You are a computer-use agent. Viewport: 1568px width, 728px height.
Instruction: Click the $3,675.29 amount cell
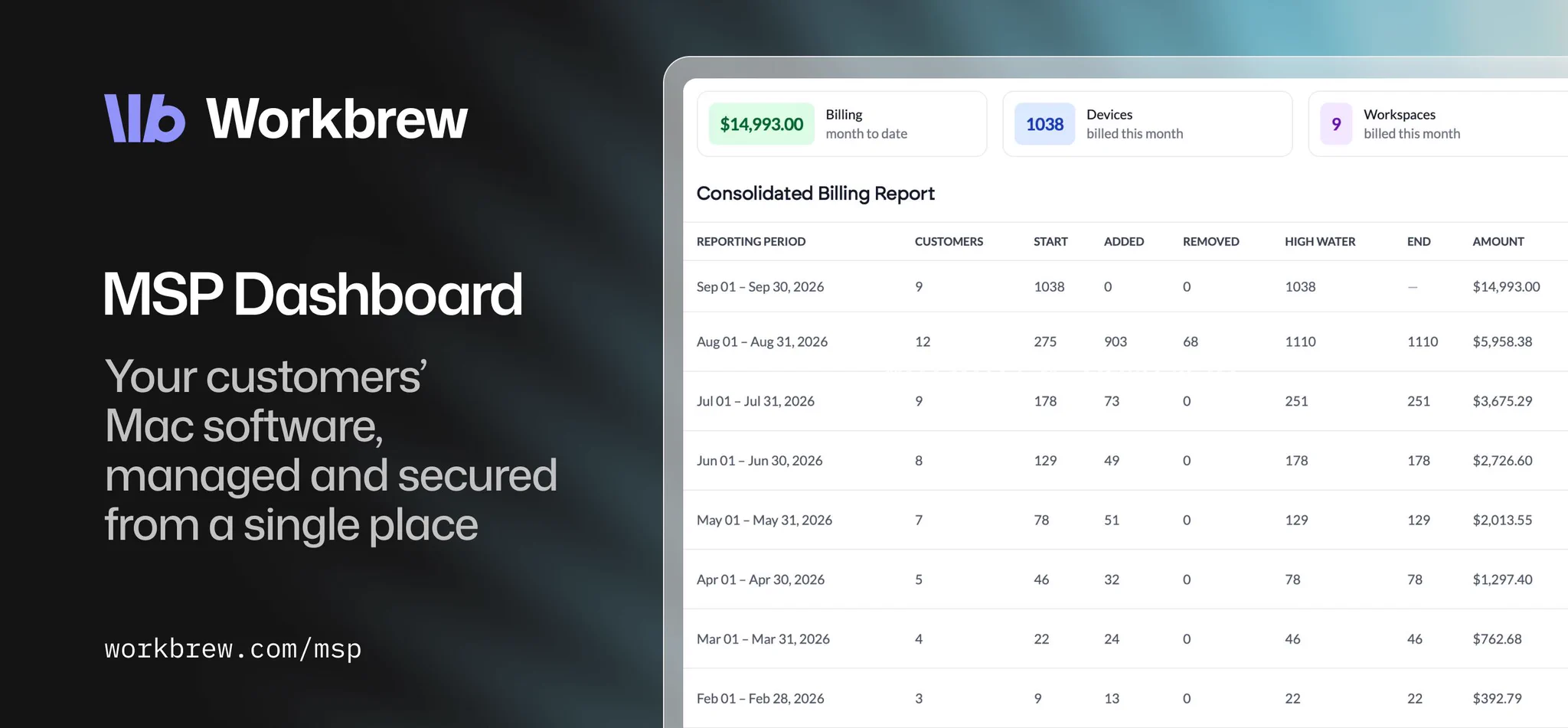point(1502,401)
